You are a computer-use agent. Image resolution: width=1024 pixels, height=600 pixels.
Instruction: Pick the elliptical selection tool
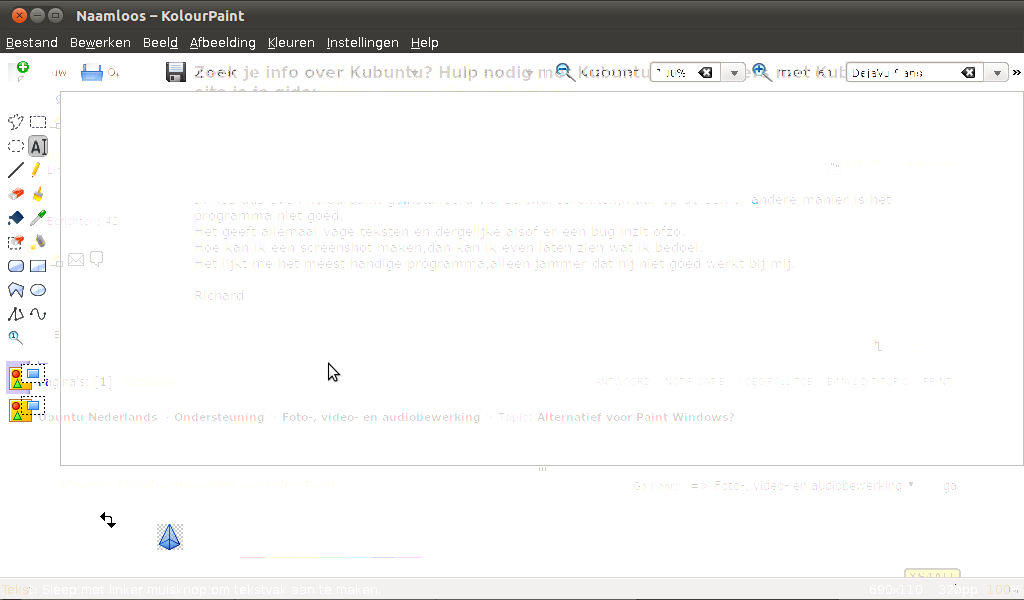point(16,146)
